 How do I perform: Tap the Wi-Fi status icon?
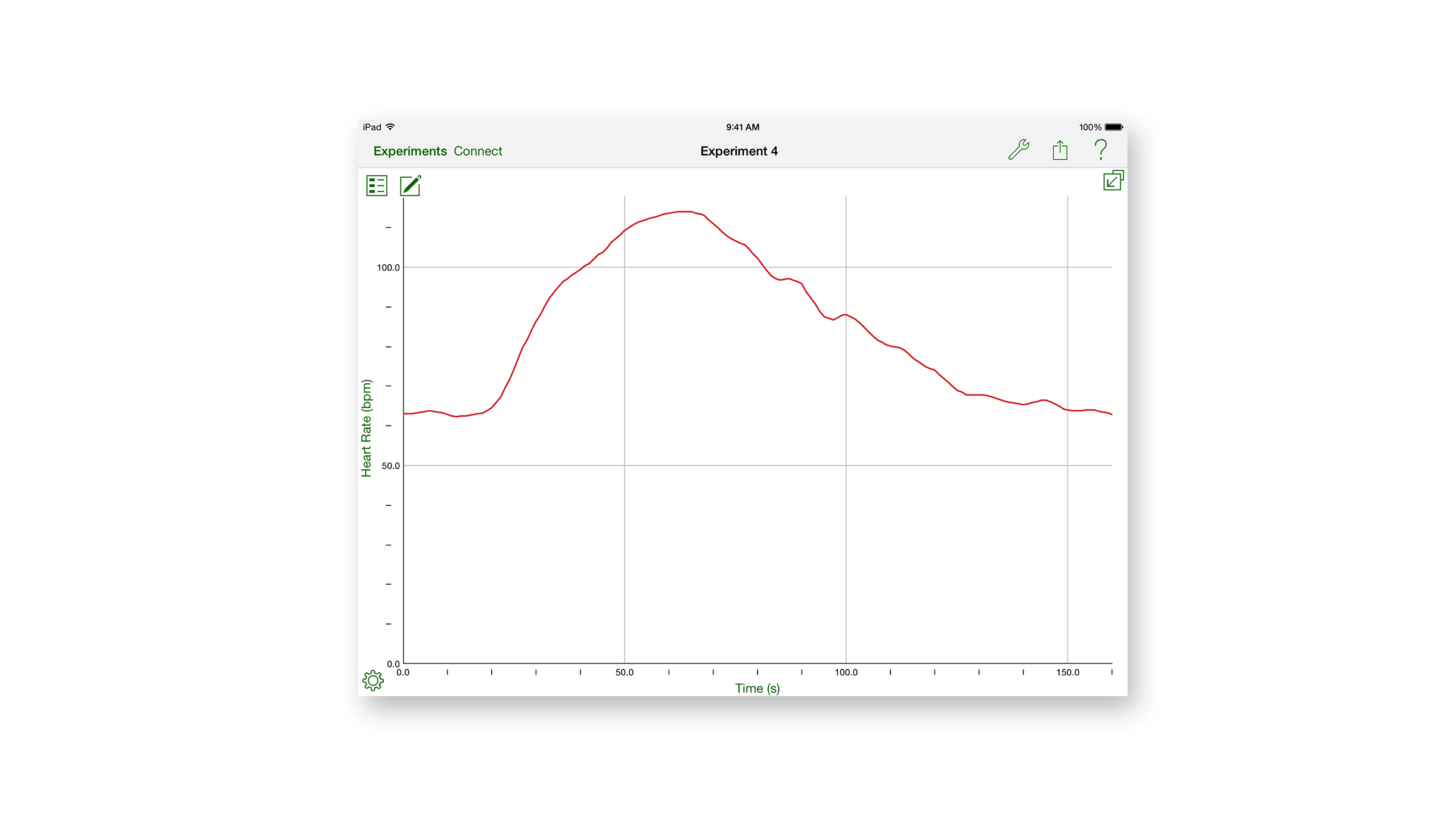click(x=390, y=127)
